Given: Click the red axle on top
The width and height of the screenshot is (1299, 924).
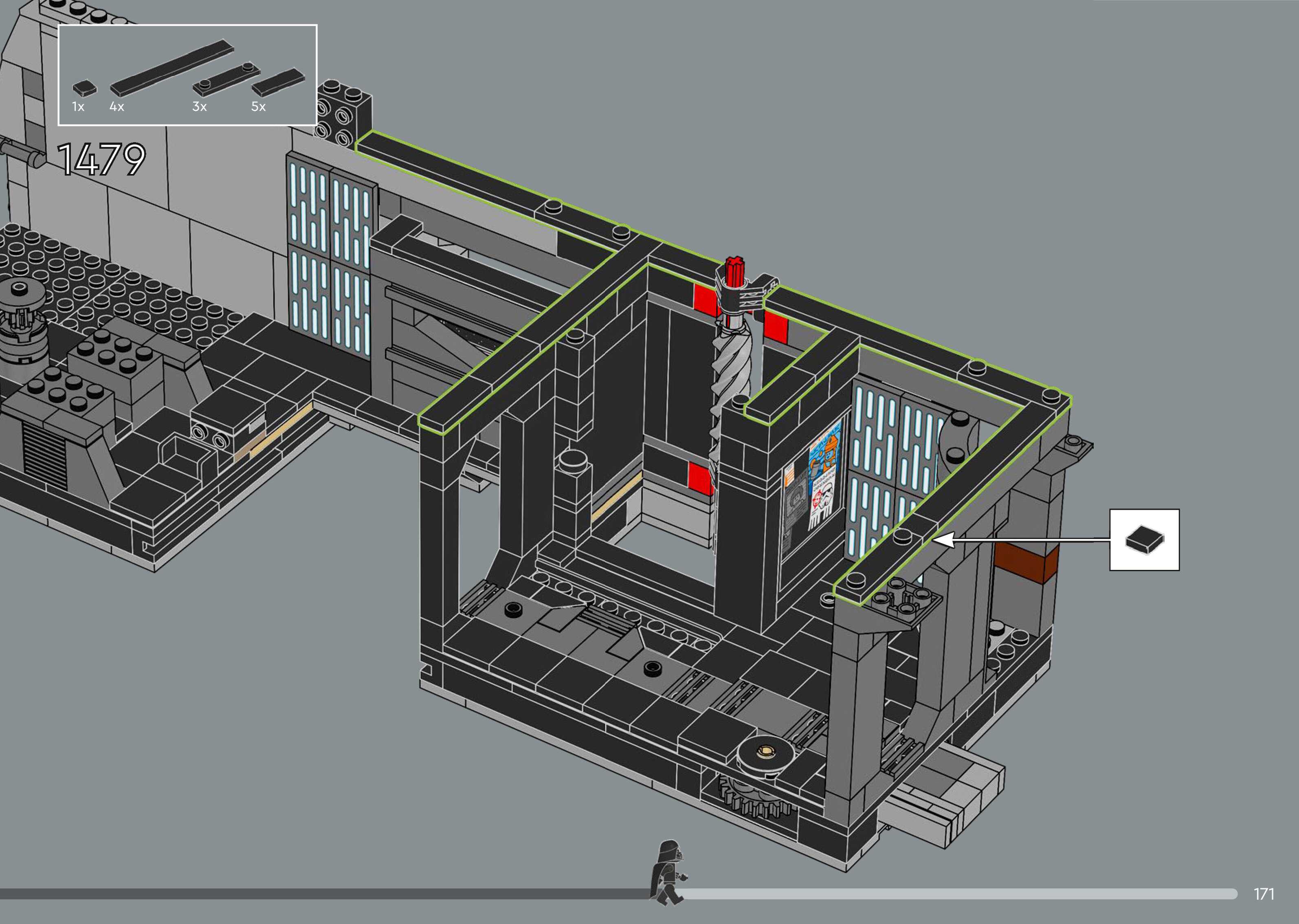Looking at the screenshot, I should 735,271.
